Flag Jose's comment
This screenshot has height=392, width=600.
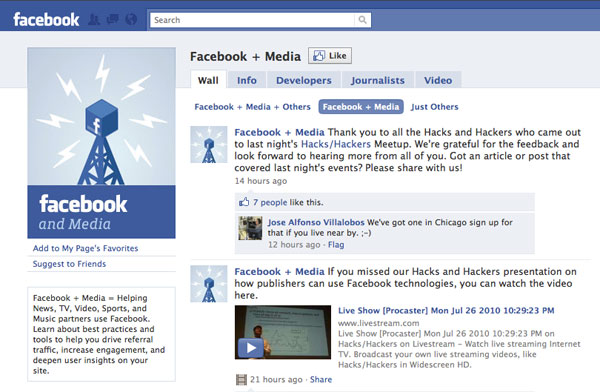336,245
